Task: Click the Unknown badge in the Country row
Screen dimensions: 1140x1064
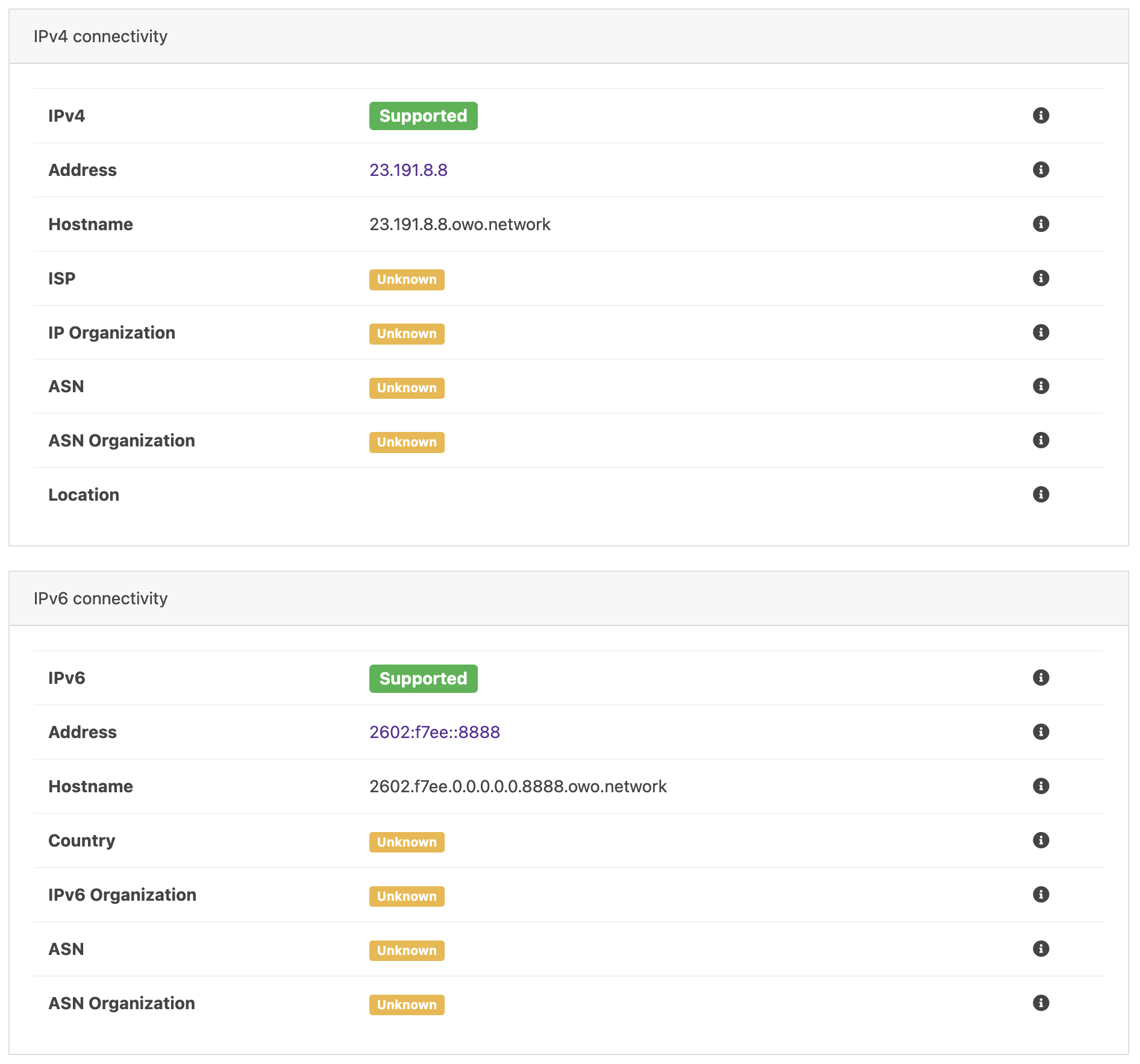Action: tap(407, 842)
